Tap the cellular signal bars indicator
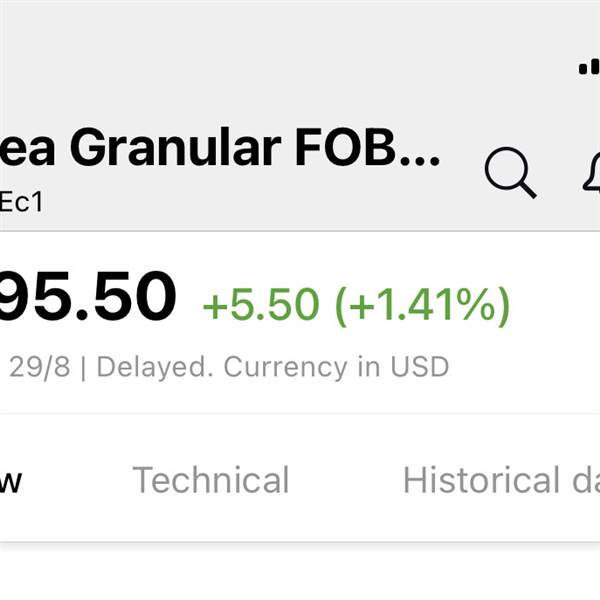This screenshot has width=600, height=600. (x=589, y=67)
